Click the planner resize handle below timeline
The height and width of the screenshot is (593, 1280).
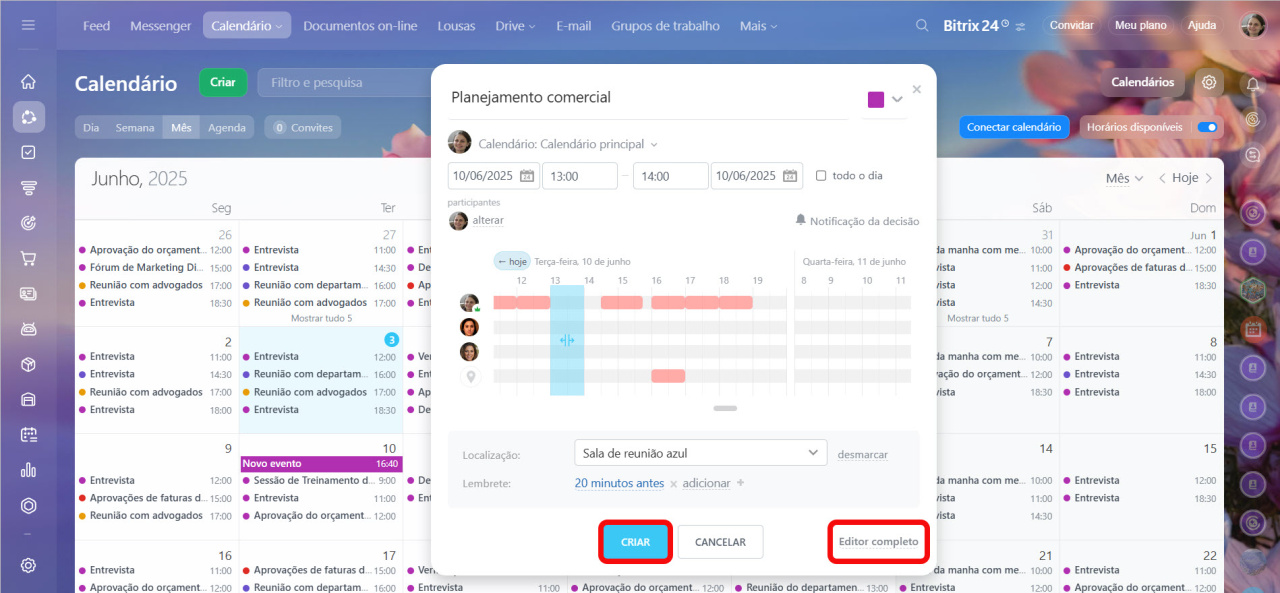click(x=726, y=408)
